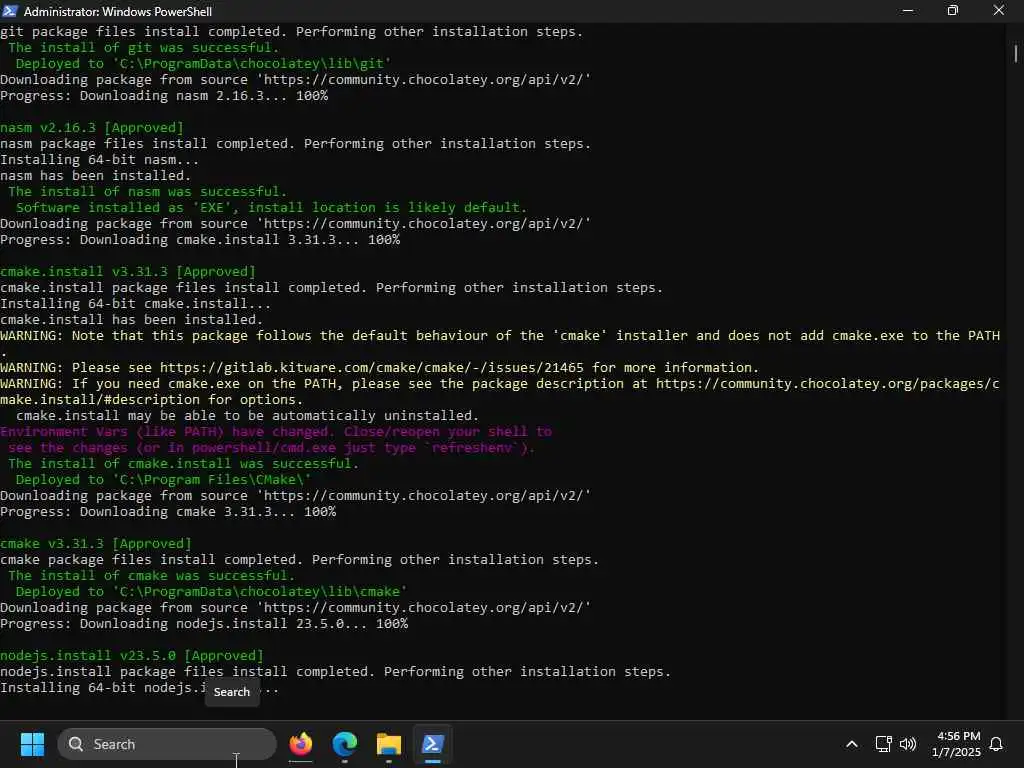Screen dimensions: 1024x768
Task: Click 'Deployed to C:\Program Files\CMake\' text
Action: (x=164, y=479)
